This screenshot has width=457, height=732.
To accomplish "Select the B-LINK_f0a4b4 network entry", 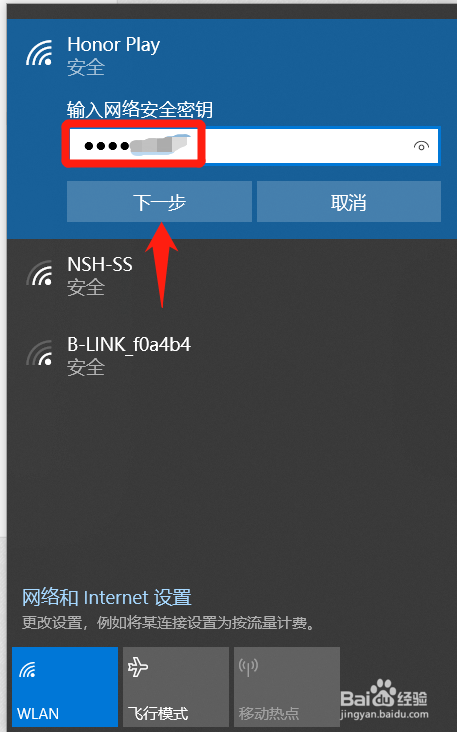I will coord(232,356).
